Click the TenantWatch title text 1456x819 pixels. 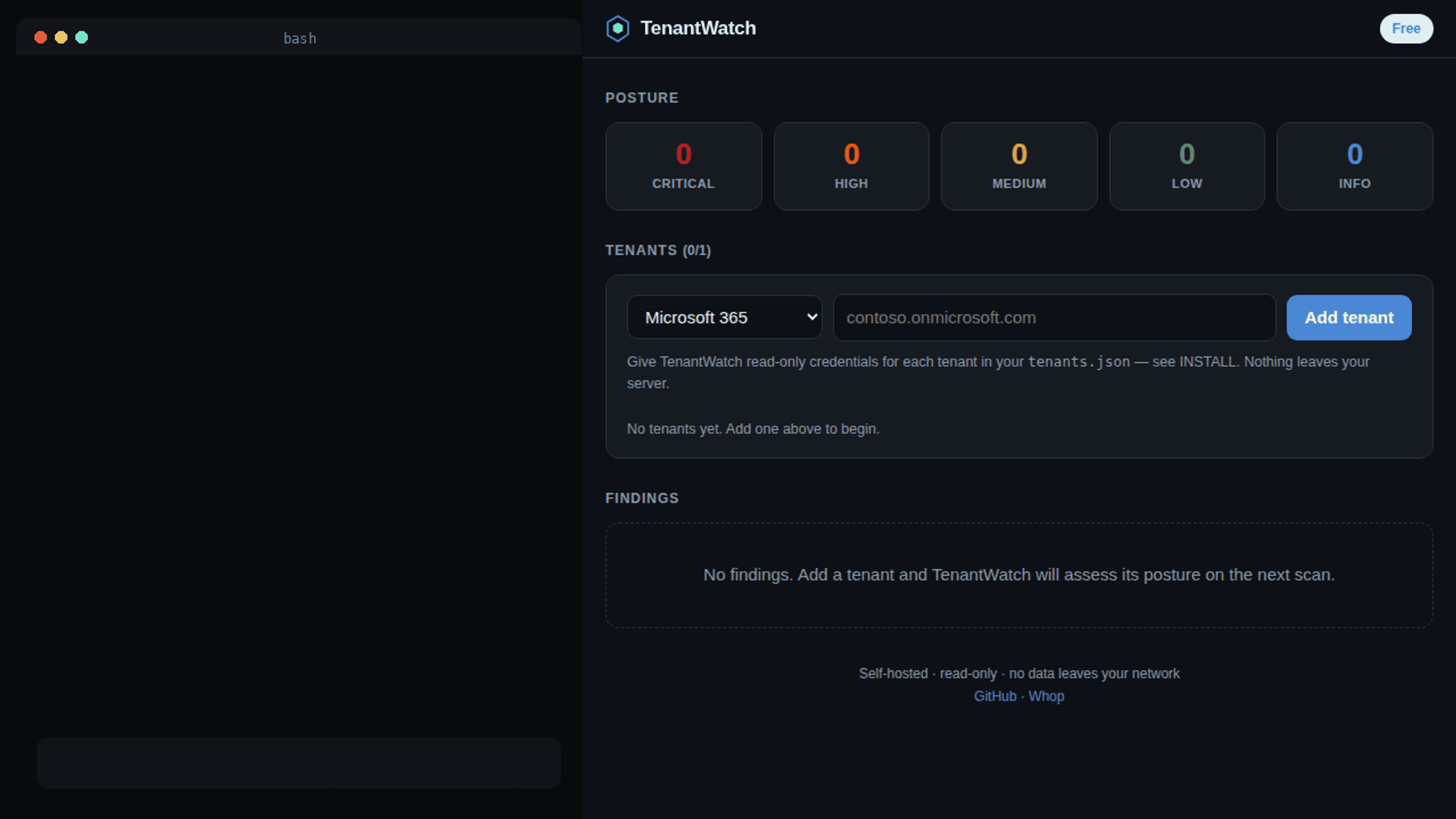click(x=698, y=28)
